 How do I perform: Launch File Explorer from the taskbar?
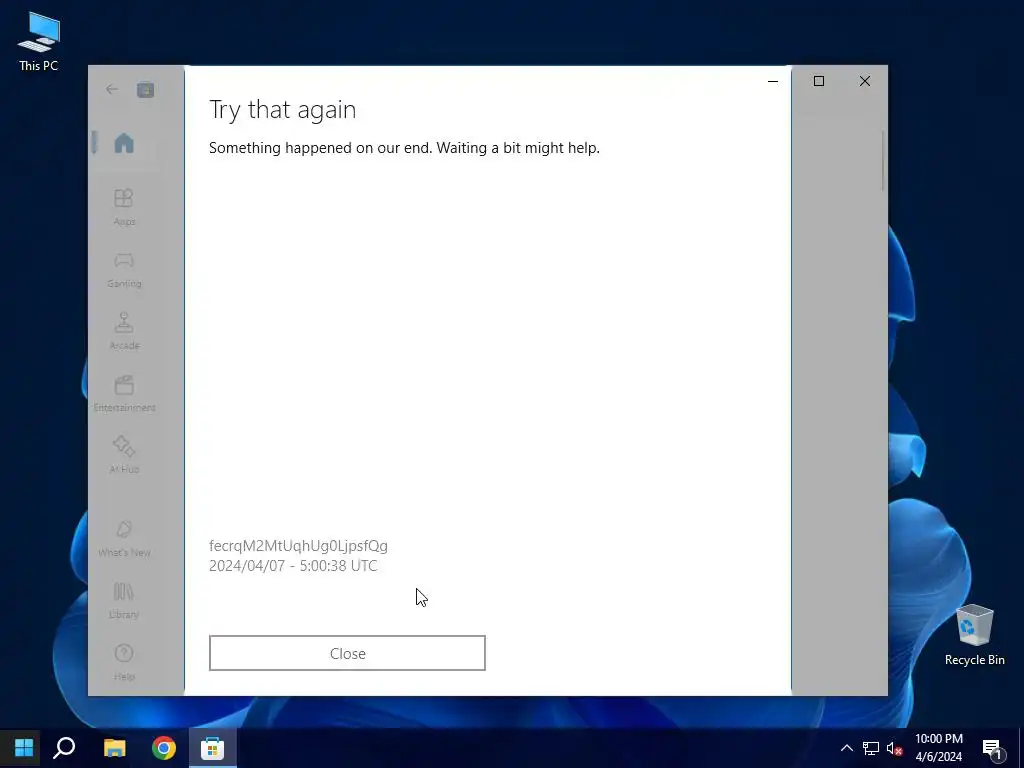click(114, 748)
